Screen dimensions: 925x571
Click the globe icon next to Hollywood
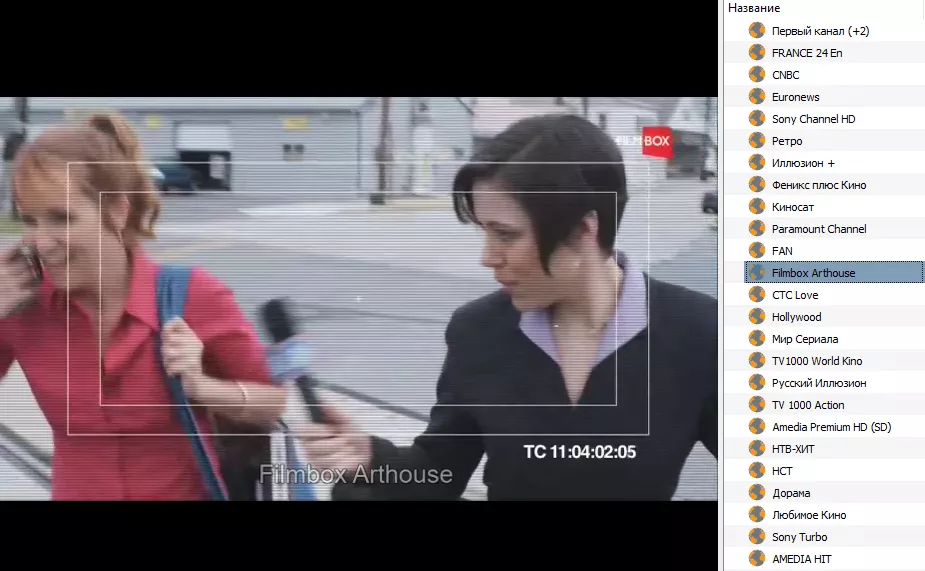[x=757, y=316]
